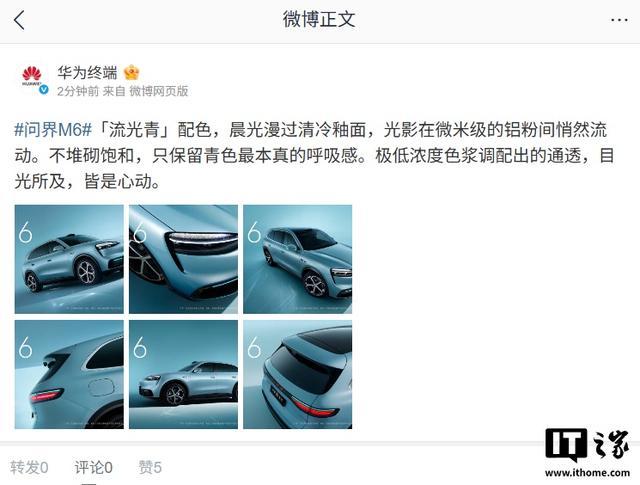Tap the crown membership badge icon
Screen dimensions: 640x485
(x=132, y=73)
